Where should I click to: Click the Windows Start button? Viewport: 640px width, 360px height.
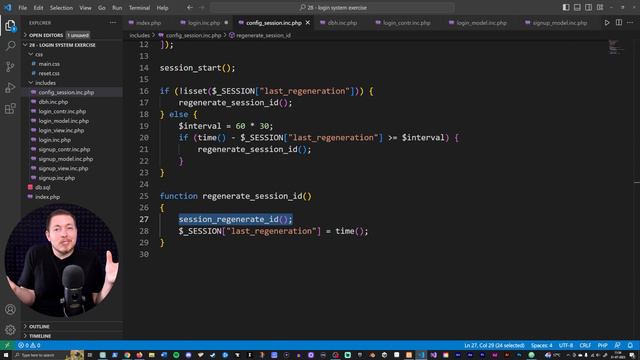tap(6, 355)
